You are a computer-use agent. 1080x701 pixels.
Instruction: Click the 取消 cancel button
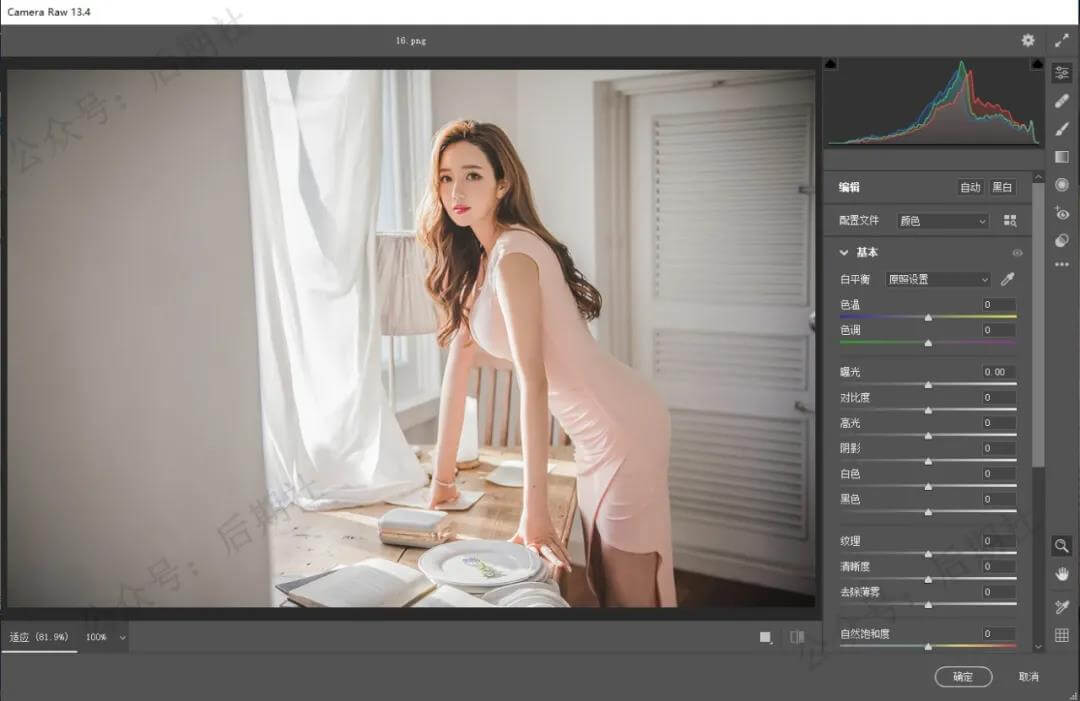click(1028, 677)
